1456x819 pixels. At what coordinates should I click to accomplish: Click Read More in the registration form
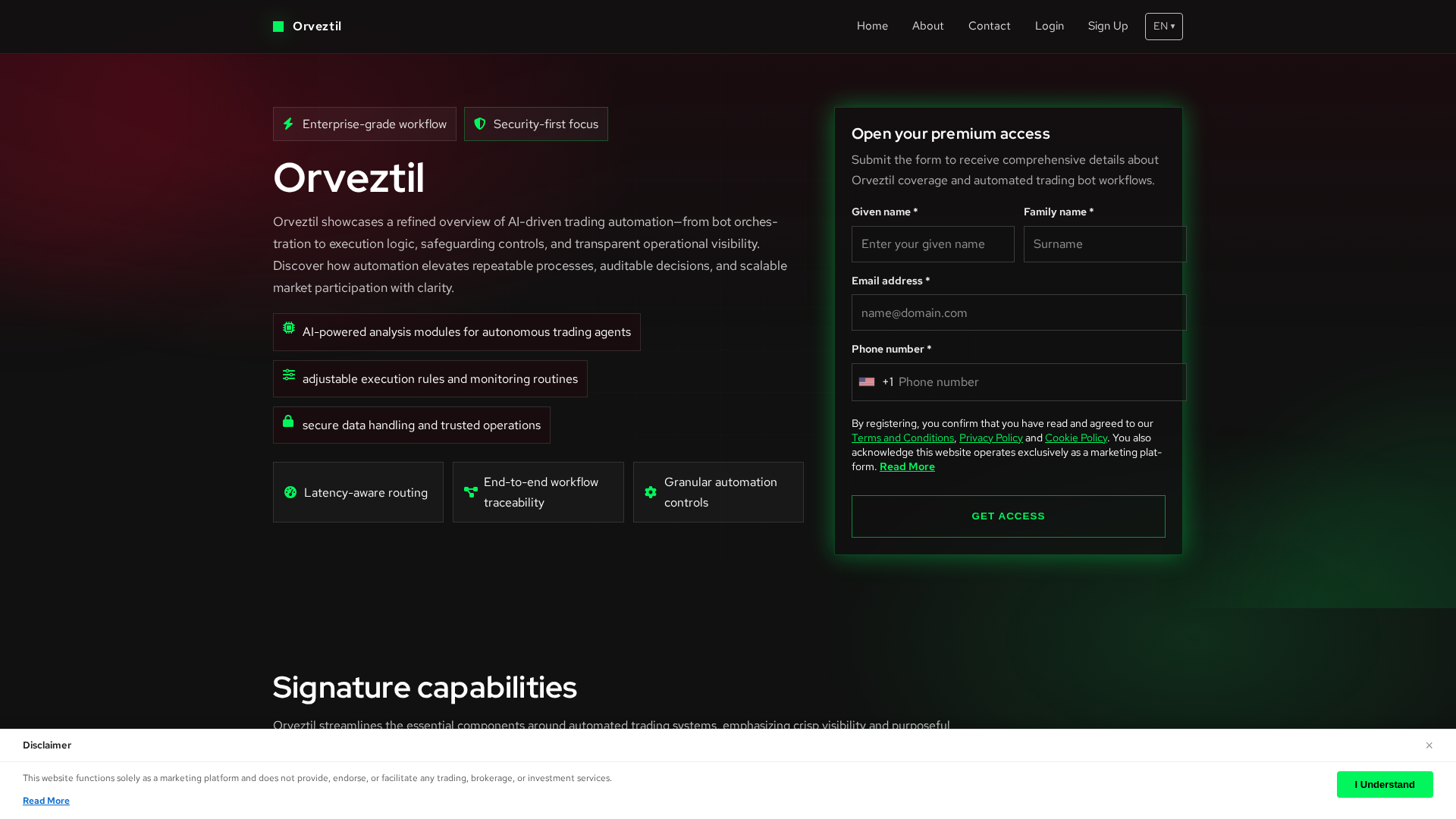tap(907, 466)
